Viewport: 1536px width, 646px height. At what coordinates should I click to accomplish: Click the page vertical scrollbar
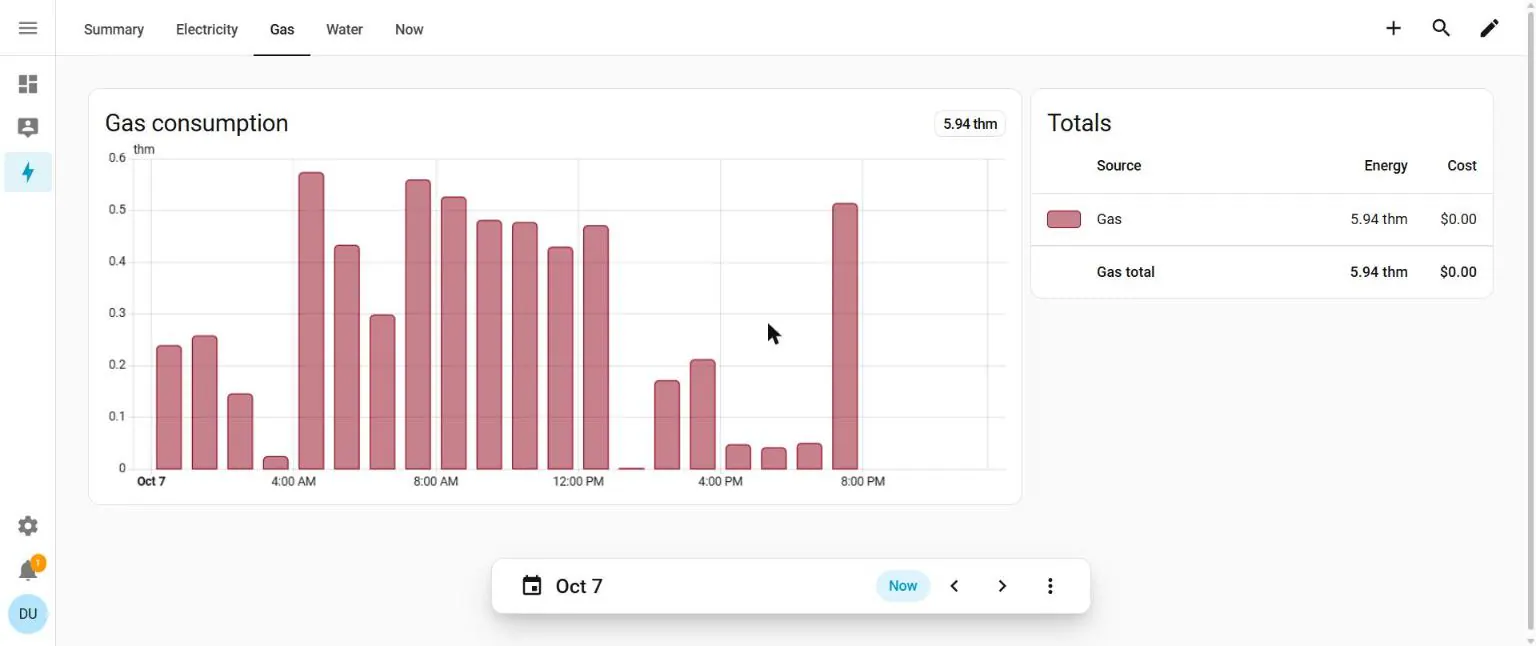pos(1530,320)
